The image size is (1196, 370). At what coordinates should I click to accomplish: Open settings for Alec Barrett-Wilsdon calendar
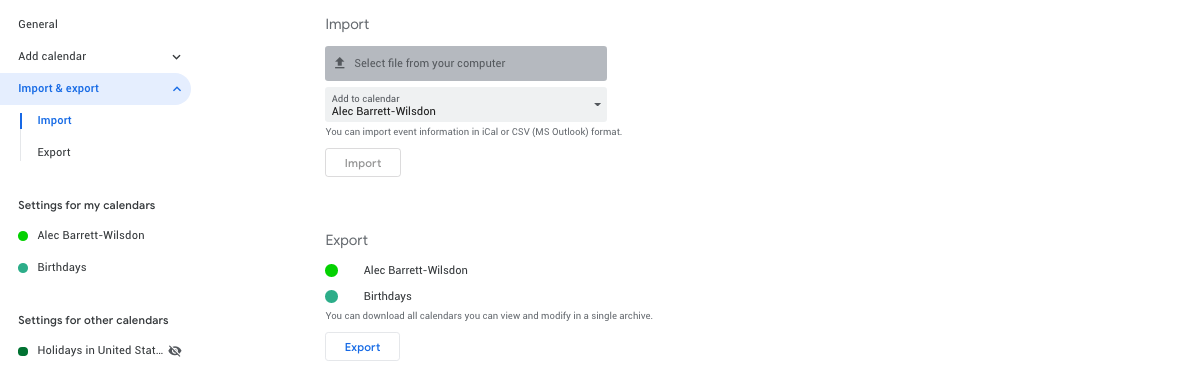tap(91, 236)
